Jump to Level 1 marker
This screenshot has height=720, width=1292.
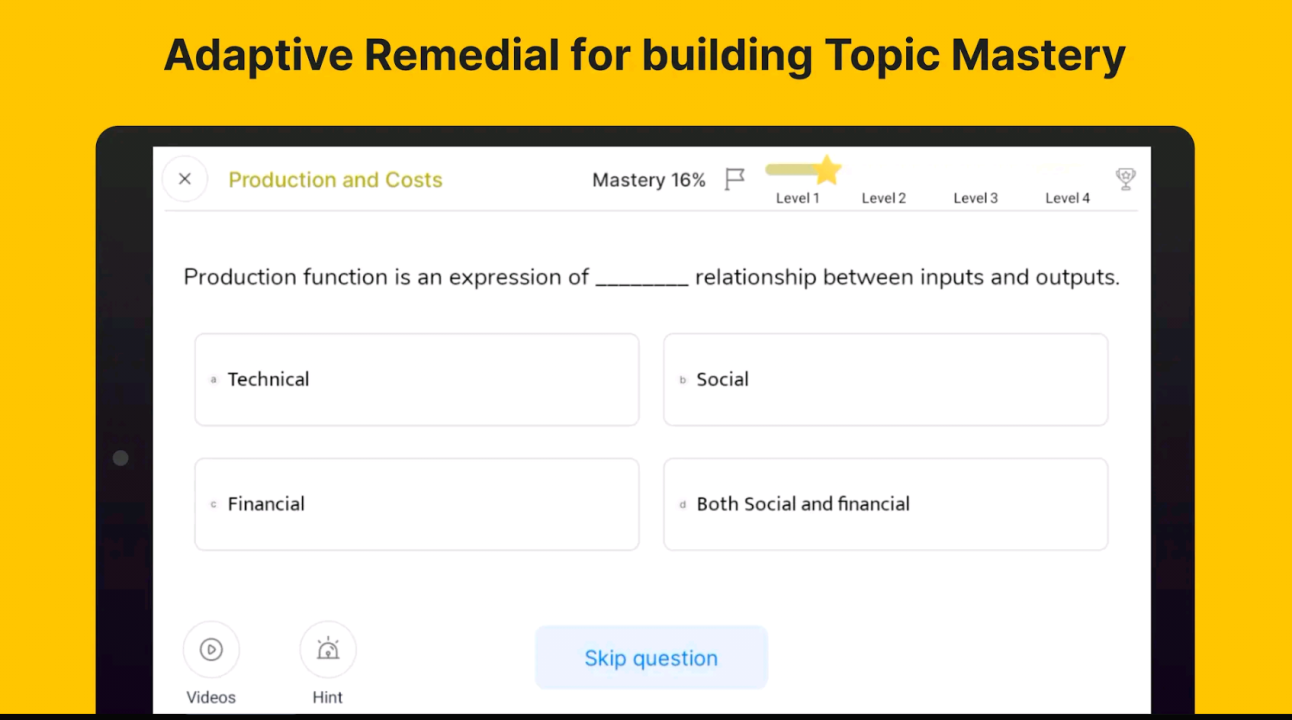[798, 198]
